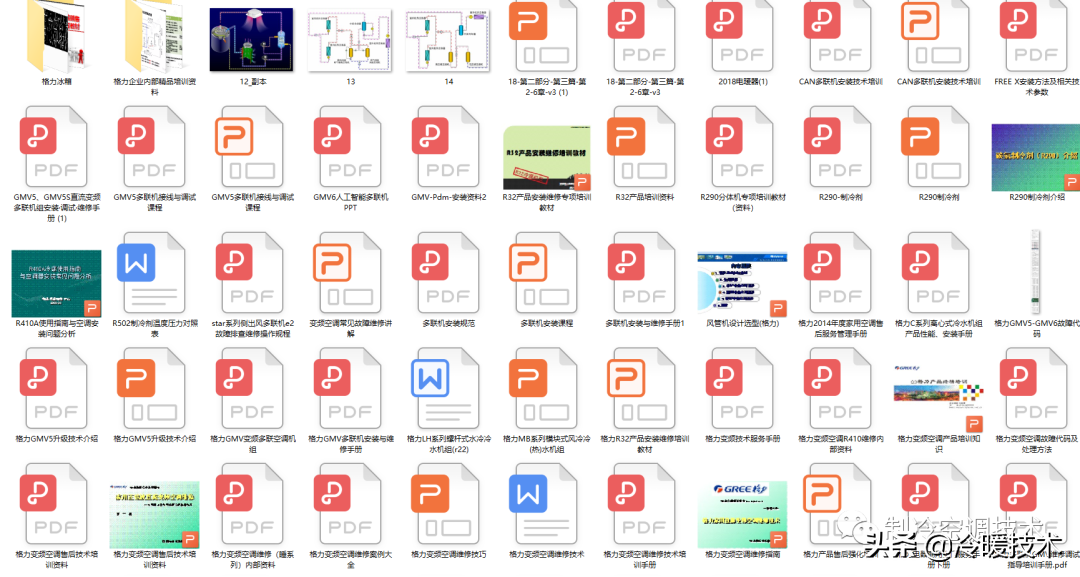Open 格力GMV多联机安装与维修手册 PDF

coord(350,388)
